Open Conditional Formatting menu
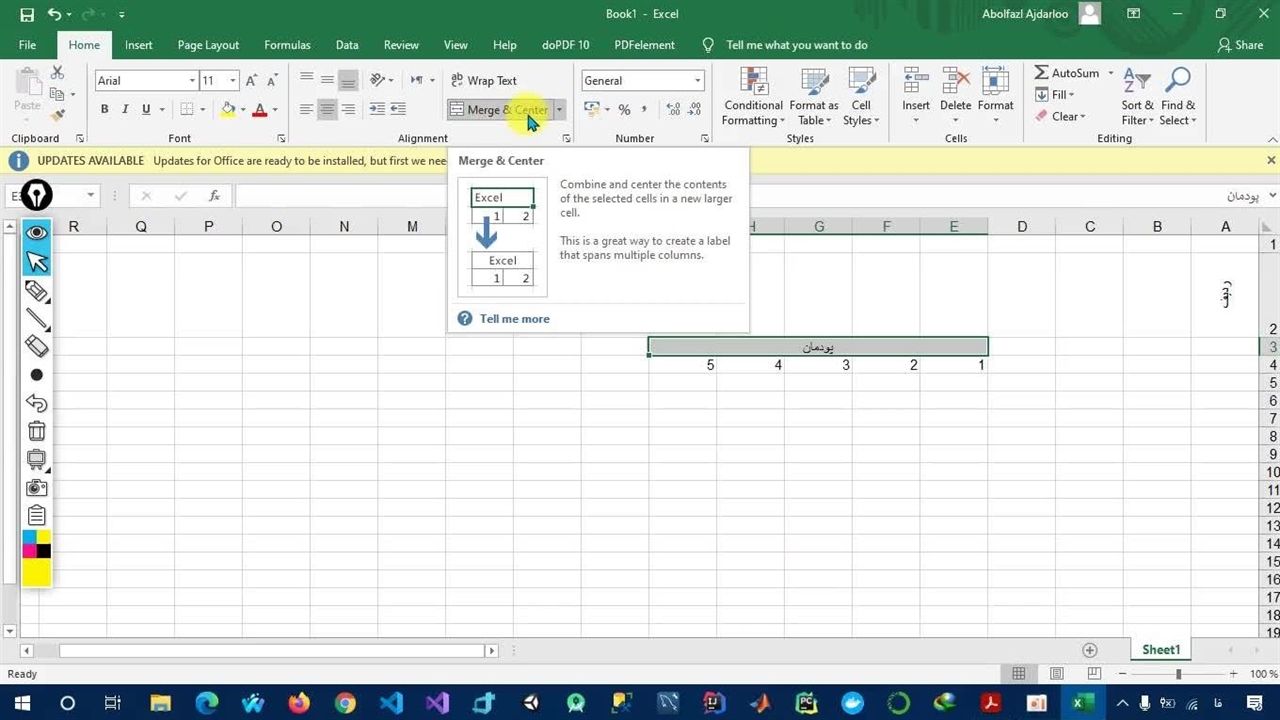 pos(753,98)
